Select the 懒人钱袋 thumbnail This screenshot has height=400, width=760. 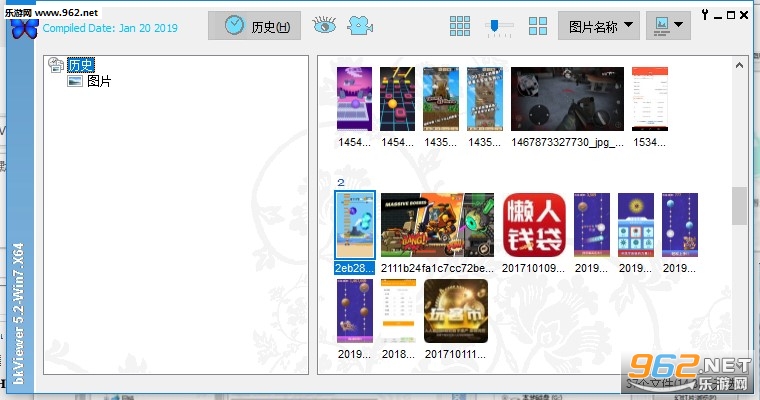click(534, 224)
